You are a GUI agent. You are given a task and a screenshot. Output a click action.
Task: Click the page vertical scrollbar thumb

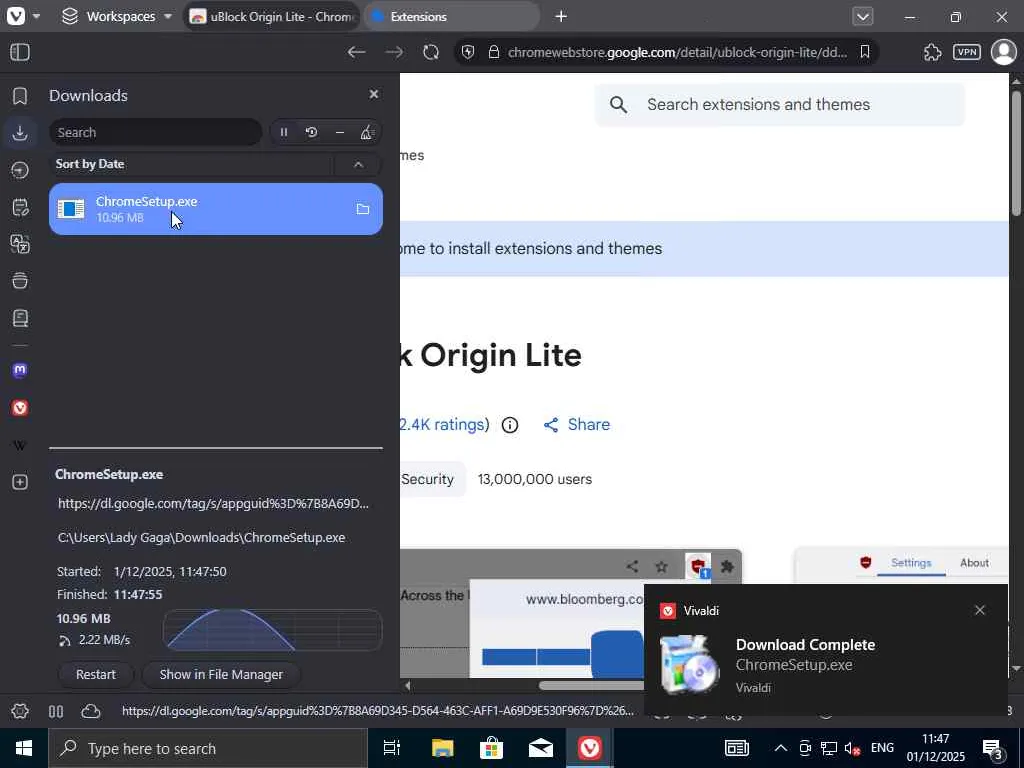pyautogui.click(x=1016, y=153)
